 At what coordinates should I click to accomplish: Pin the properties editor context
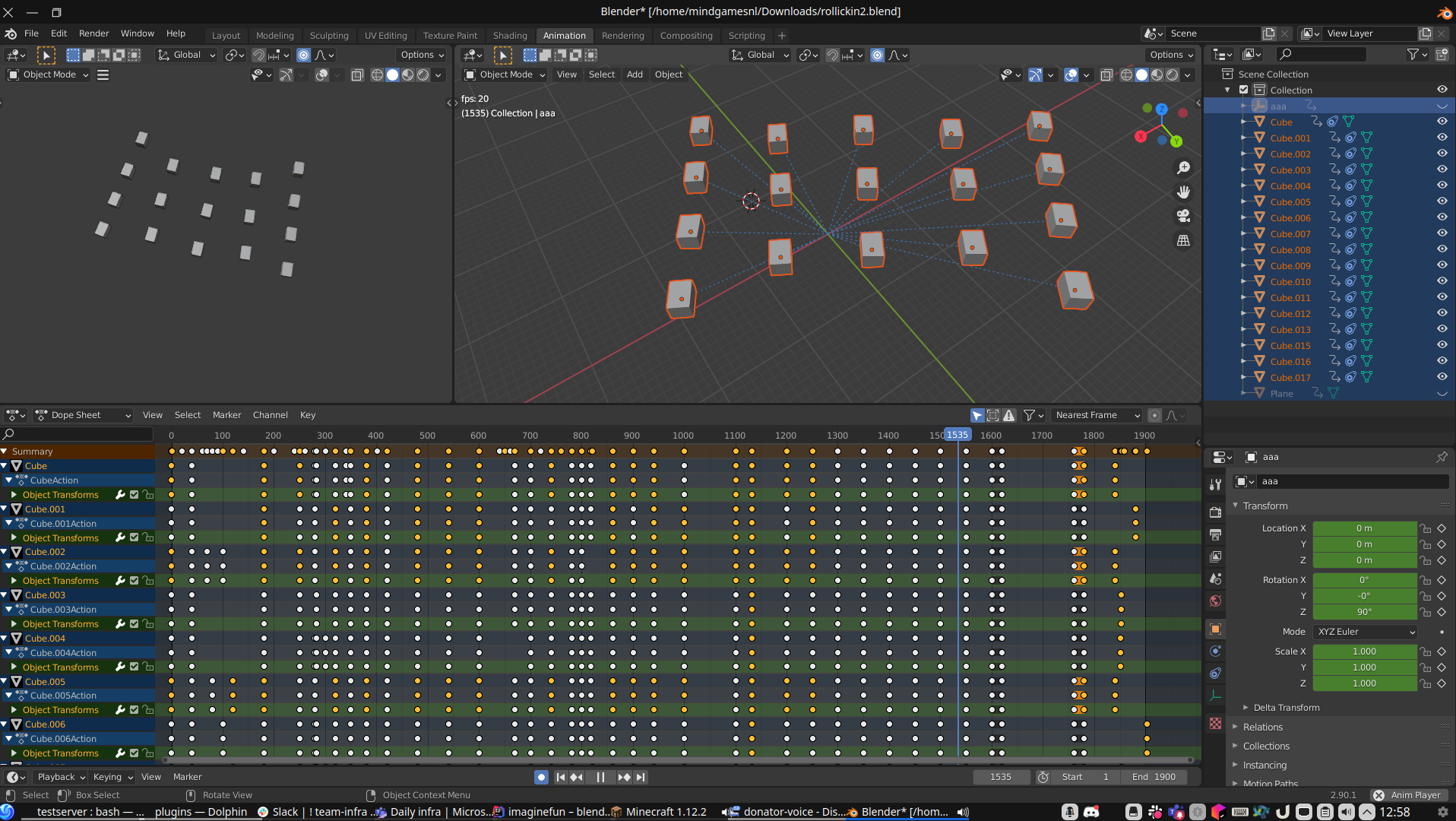(x=1441, y=457)
